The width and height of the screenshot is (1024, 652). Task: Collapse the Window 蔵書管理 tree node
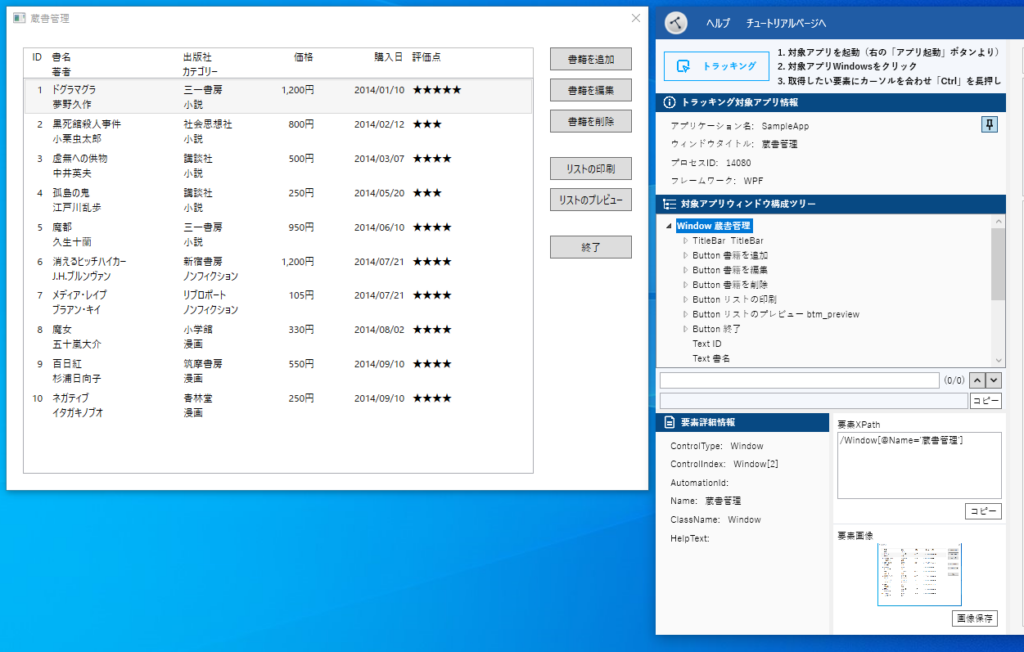[668, 226]
